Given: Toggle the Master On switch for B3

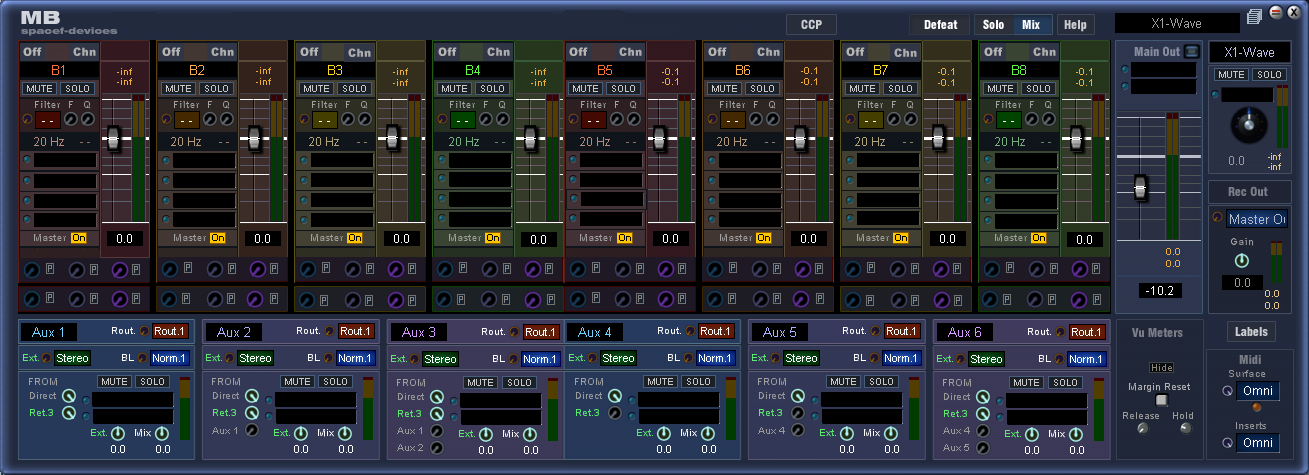Looking at the screenshot, I should coord(356,238).
